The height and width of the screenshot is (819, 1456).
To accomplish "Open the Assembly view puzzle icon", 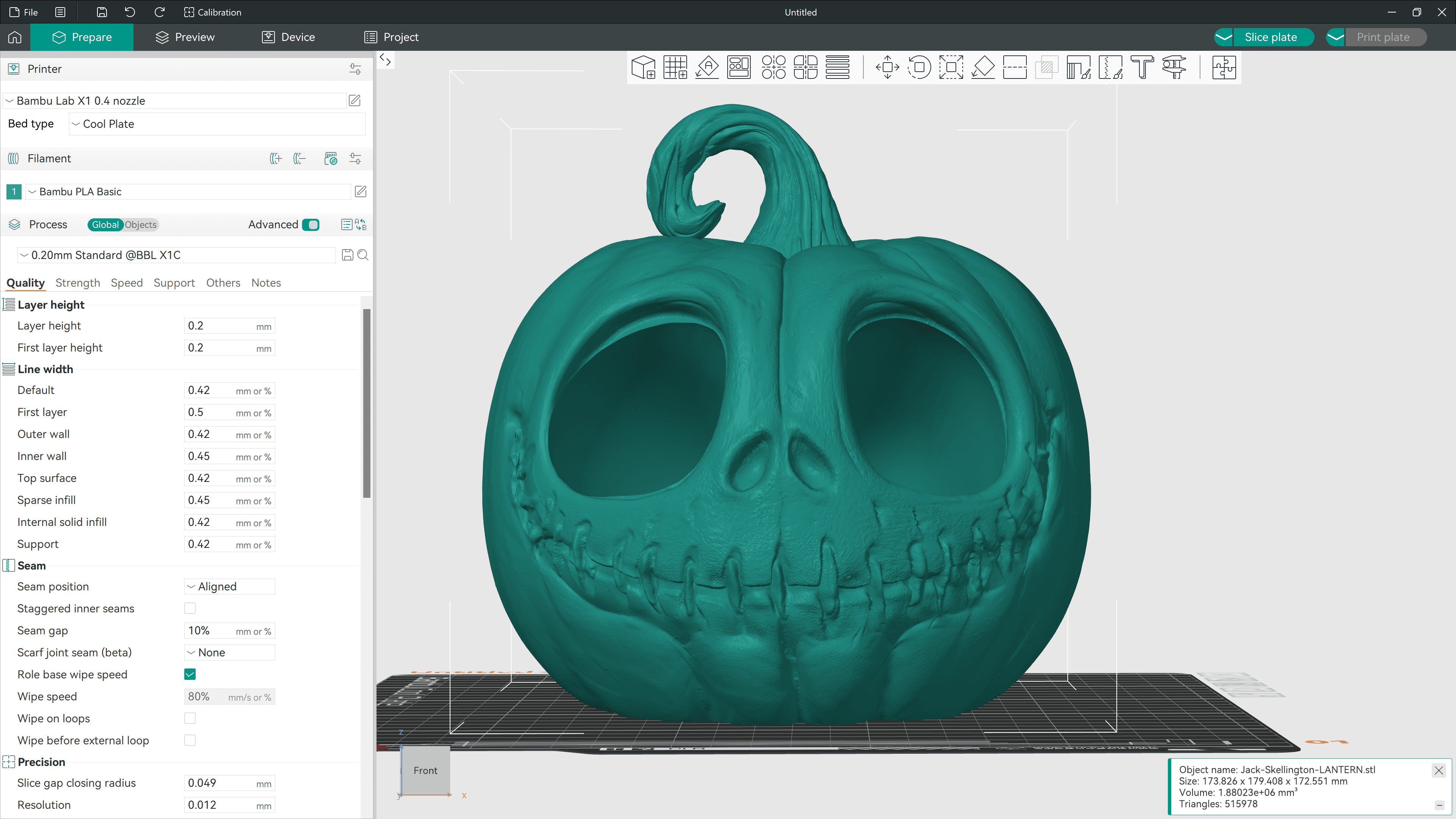I will click(x=1224, y=67).
